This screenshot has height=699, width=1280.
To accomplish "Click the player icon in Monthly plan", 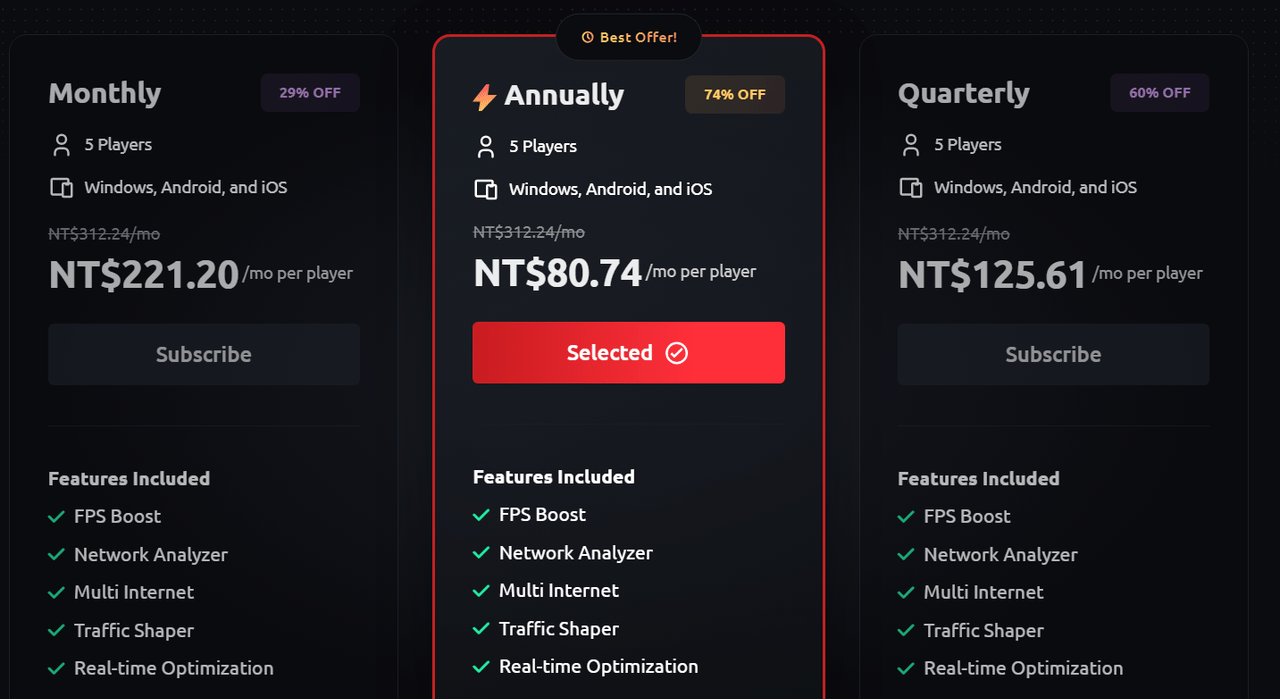I will click(61, 145).
